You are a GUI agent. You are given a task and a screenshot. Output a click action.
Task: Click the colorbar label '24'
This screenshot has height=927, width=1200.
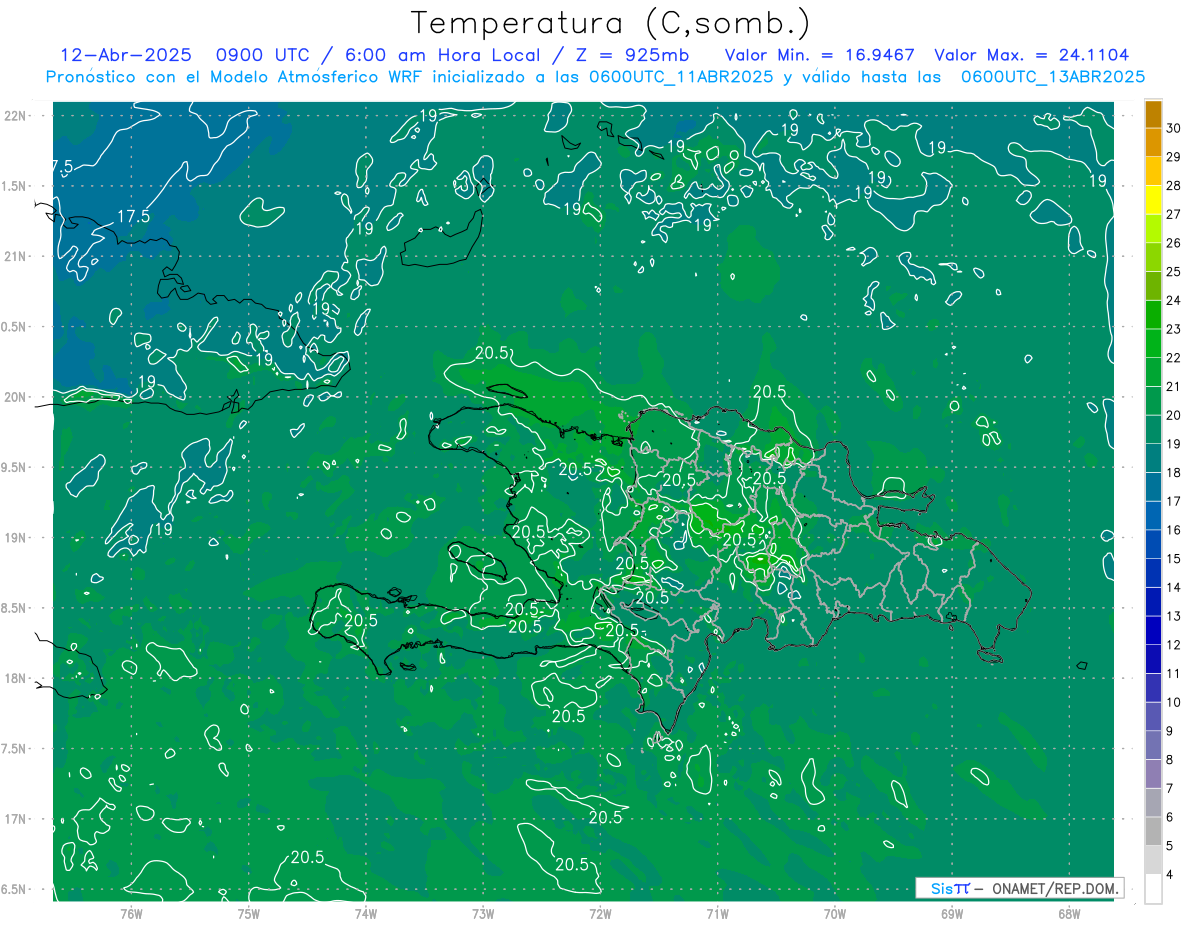click(x=1174, y=300)
